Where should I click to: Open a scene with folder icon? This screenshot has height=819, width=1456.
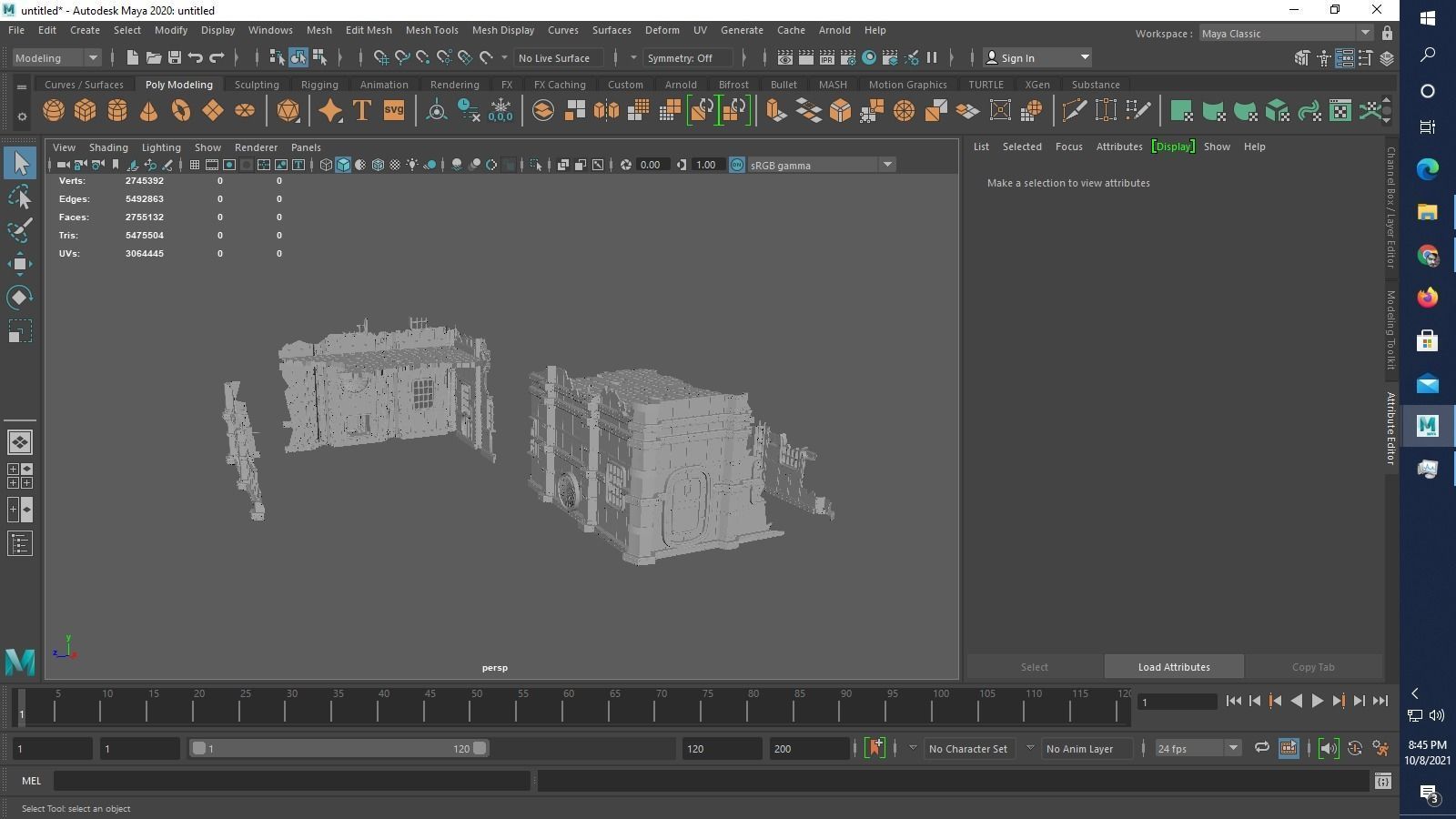154,57
